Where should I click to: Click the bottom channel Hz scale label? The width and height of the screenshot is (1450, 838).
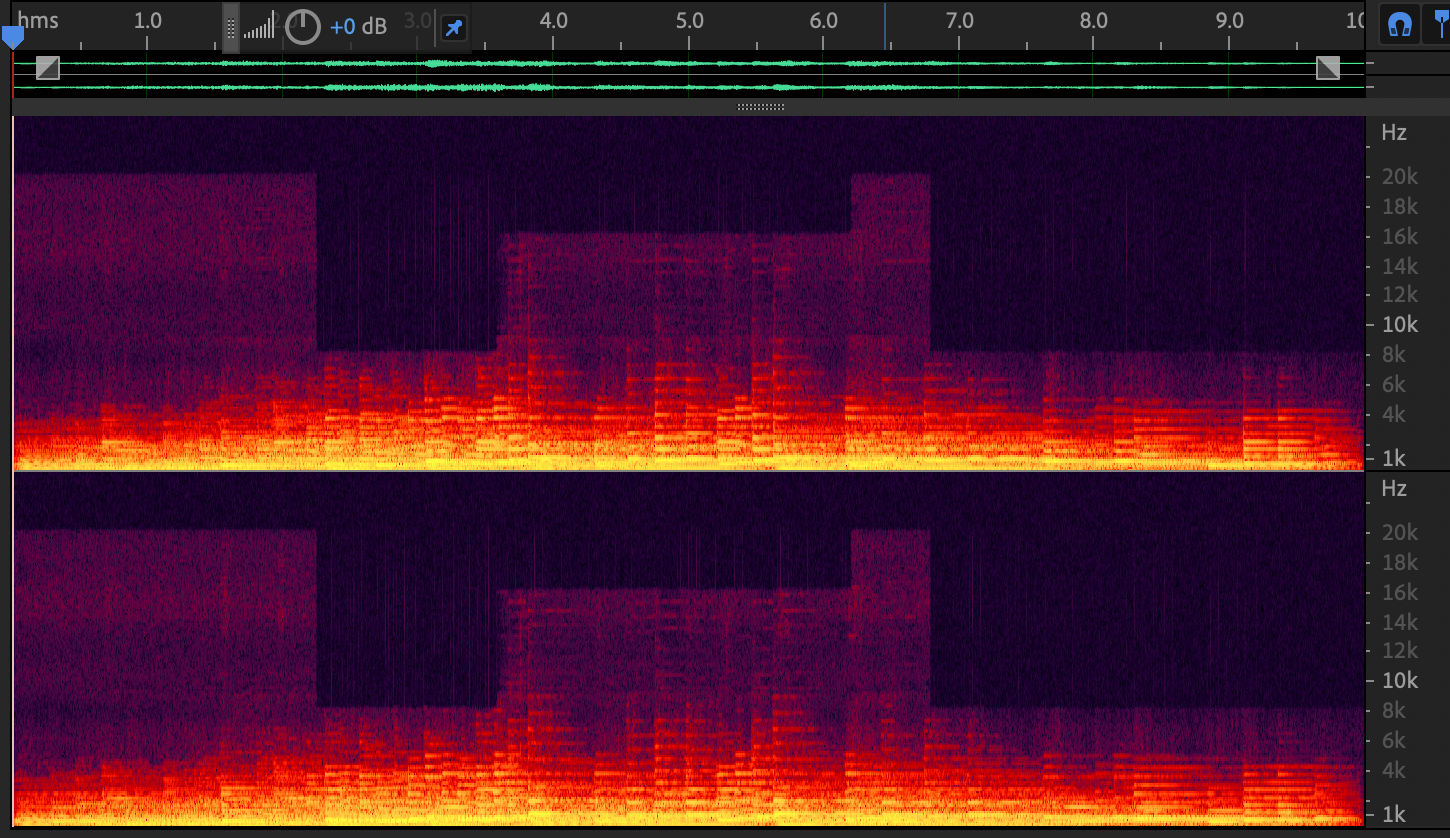(x=1393, y=488)
